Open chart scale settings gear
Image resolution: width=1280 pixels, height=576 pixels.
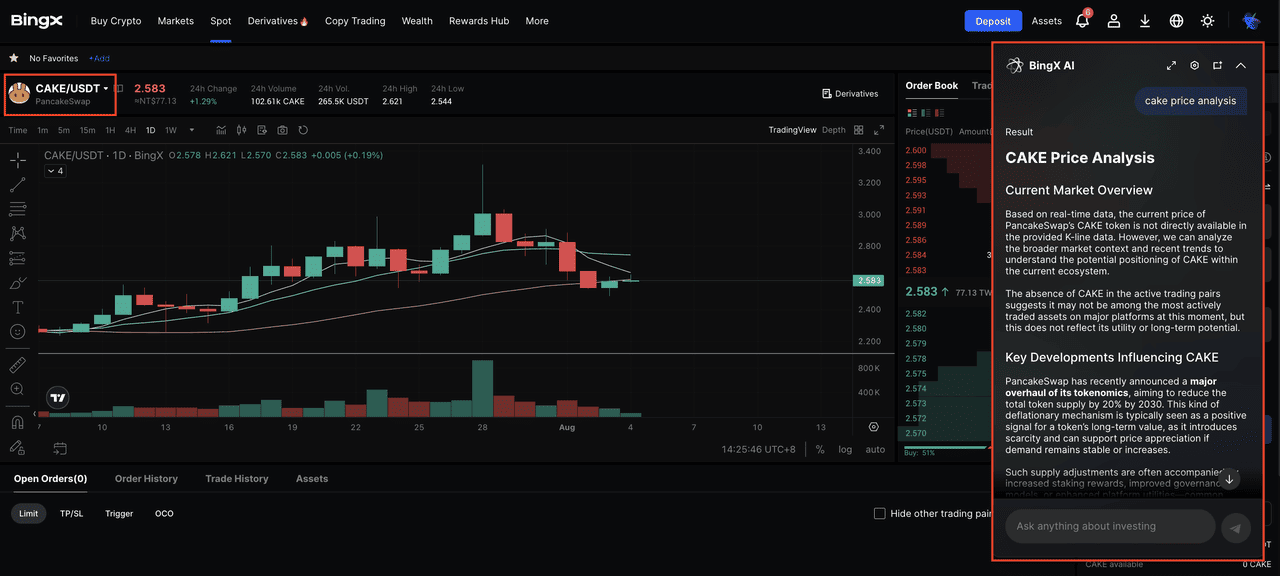point(873,427)
